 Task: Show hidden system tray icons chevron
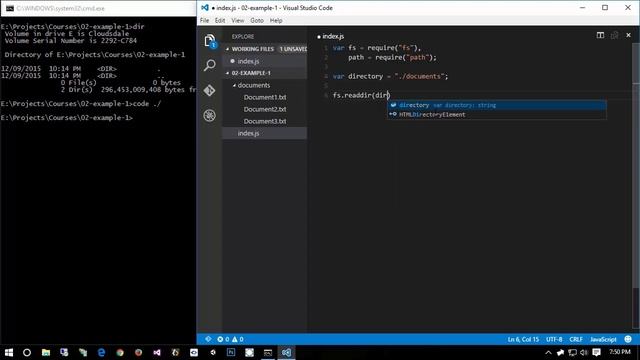[548, 352]
